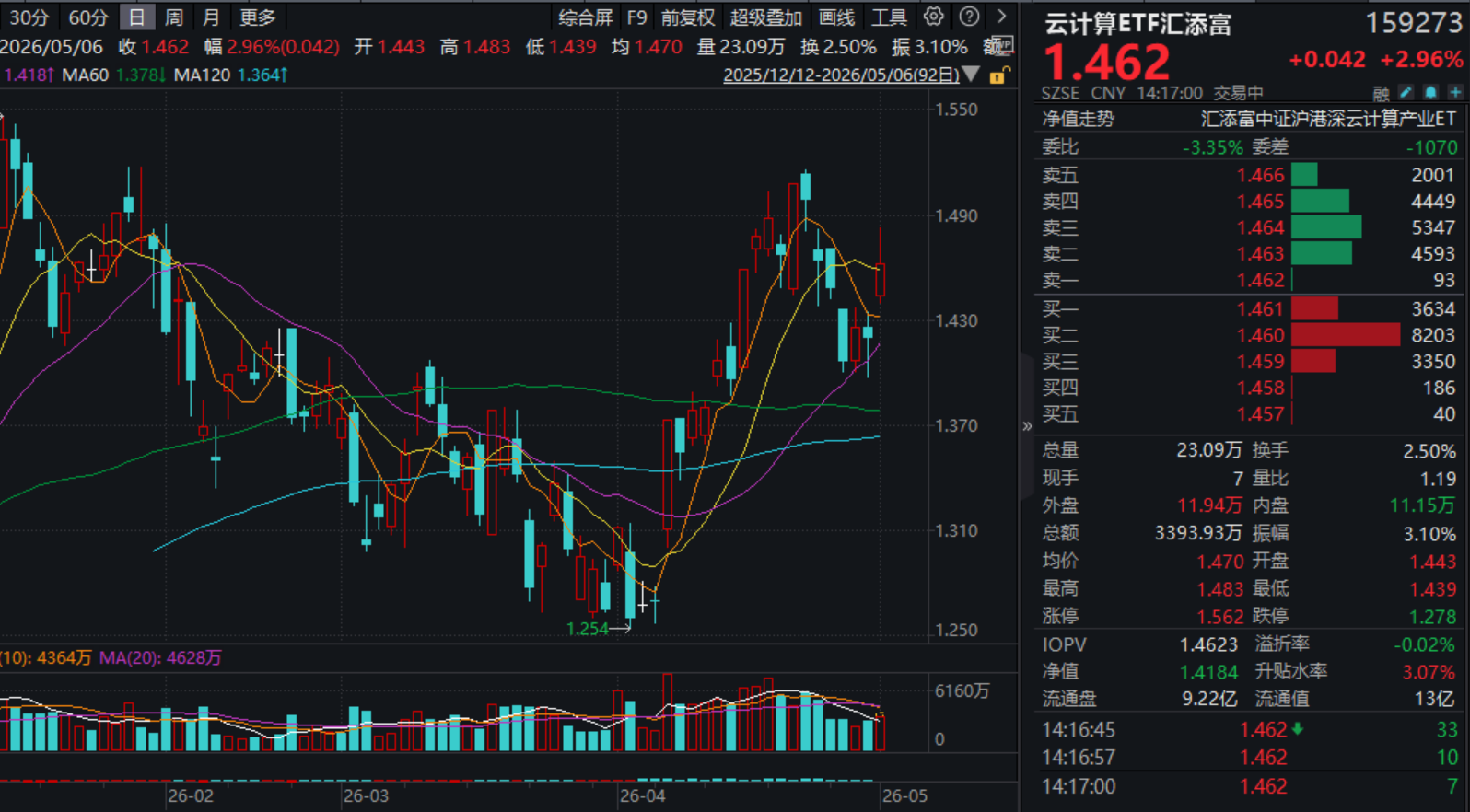Click the help question mark icon
Viewport: 1470px width, 812px height.
pyautogui.click(x=969, y=17)
